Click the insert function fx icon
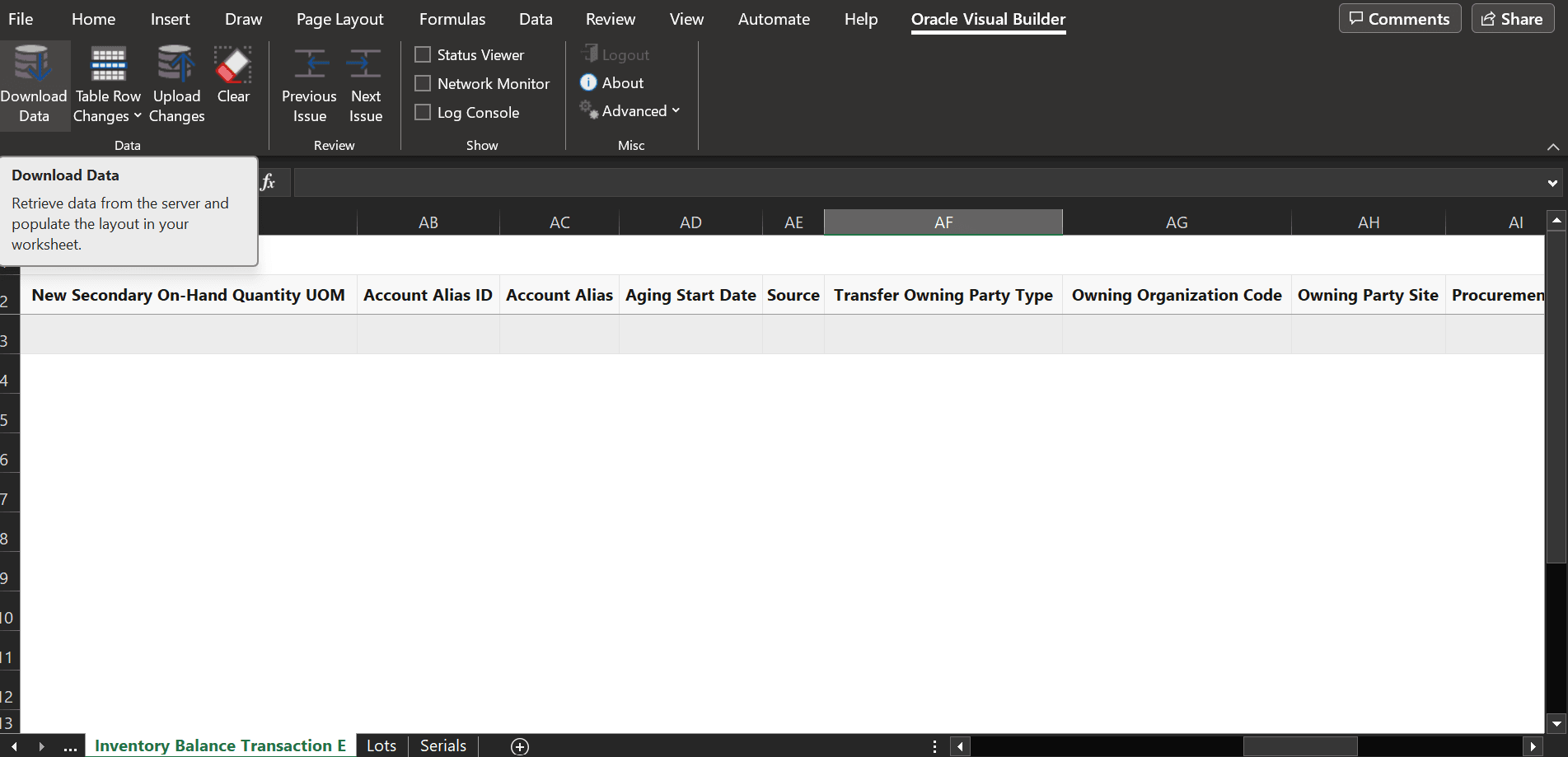 [268, 182]
